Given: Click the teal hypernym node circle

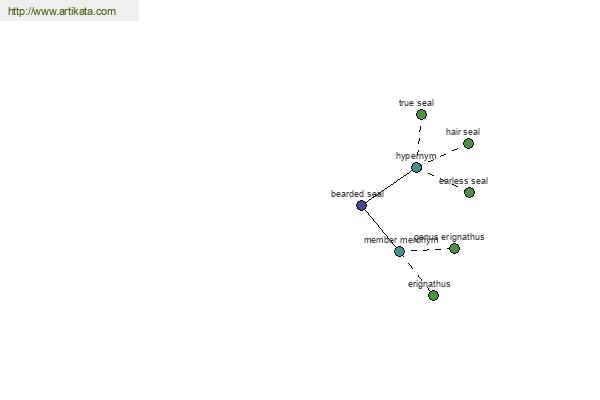Looking at the screenshot, I should (416, 167).
